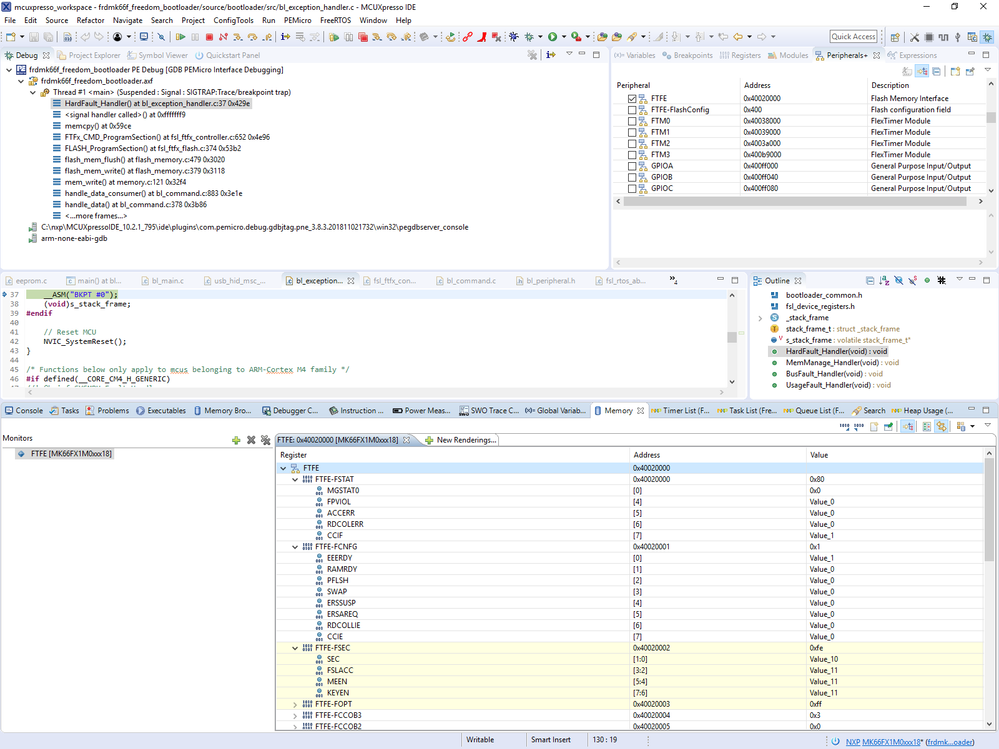Image resolution: width=999 pixels, height=749 pixels.
Task: Check the FTFE-FlashConfig peripheral checkbox
Action: pos(632,110)
